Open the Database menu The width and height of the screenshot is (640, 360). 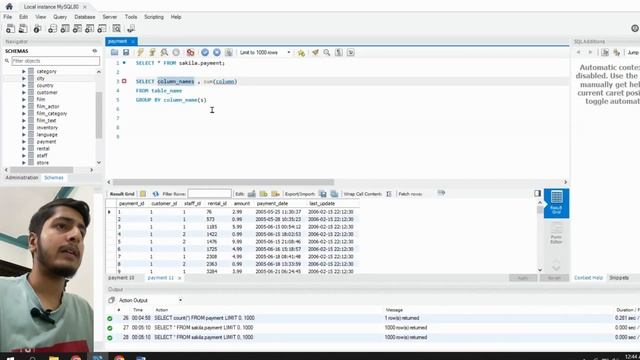(85, 17)
